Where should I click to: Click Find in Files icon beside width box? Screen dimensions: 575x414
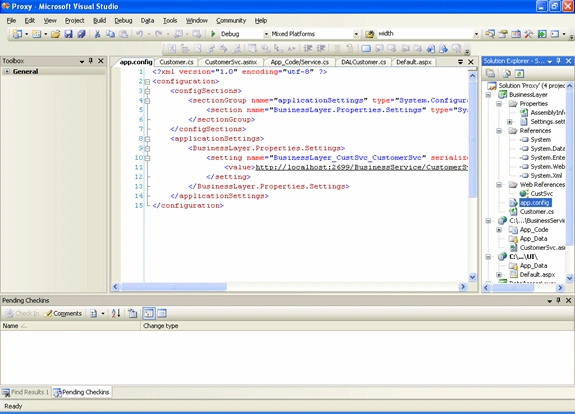tap(369, 34)
